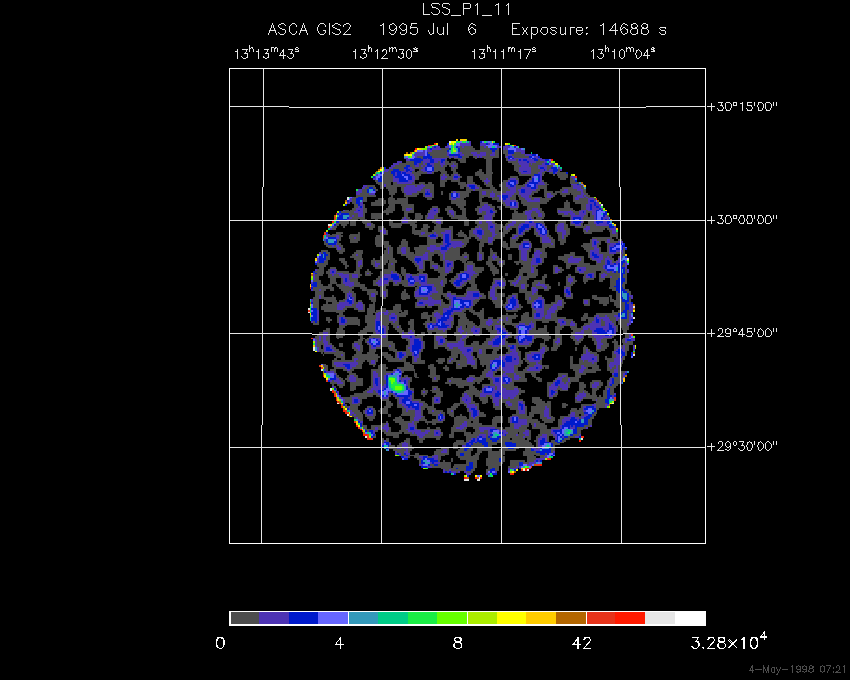
Task: Click the color bar scale value 0
Action: 220,644
